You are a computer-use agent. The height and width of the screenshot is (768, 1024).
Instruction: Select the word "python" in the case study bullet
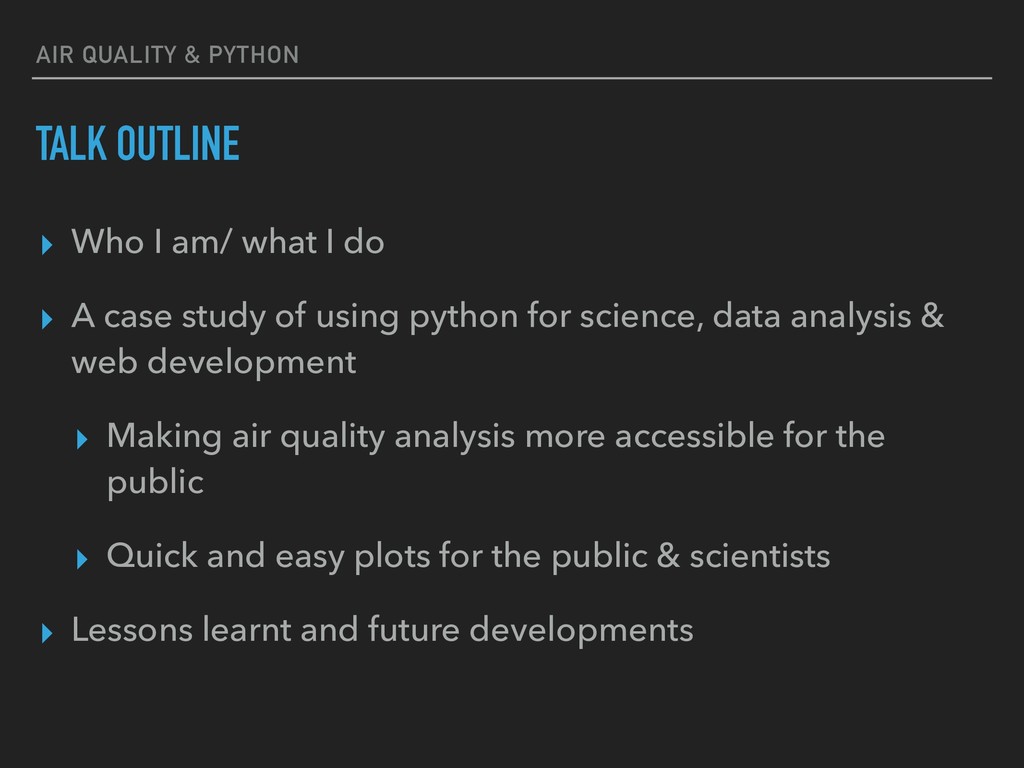tap(464, 317)
